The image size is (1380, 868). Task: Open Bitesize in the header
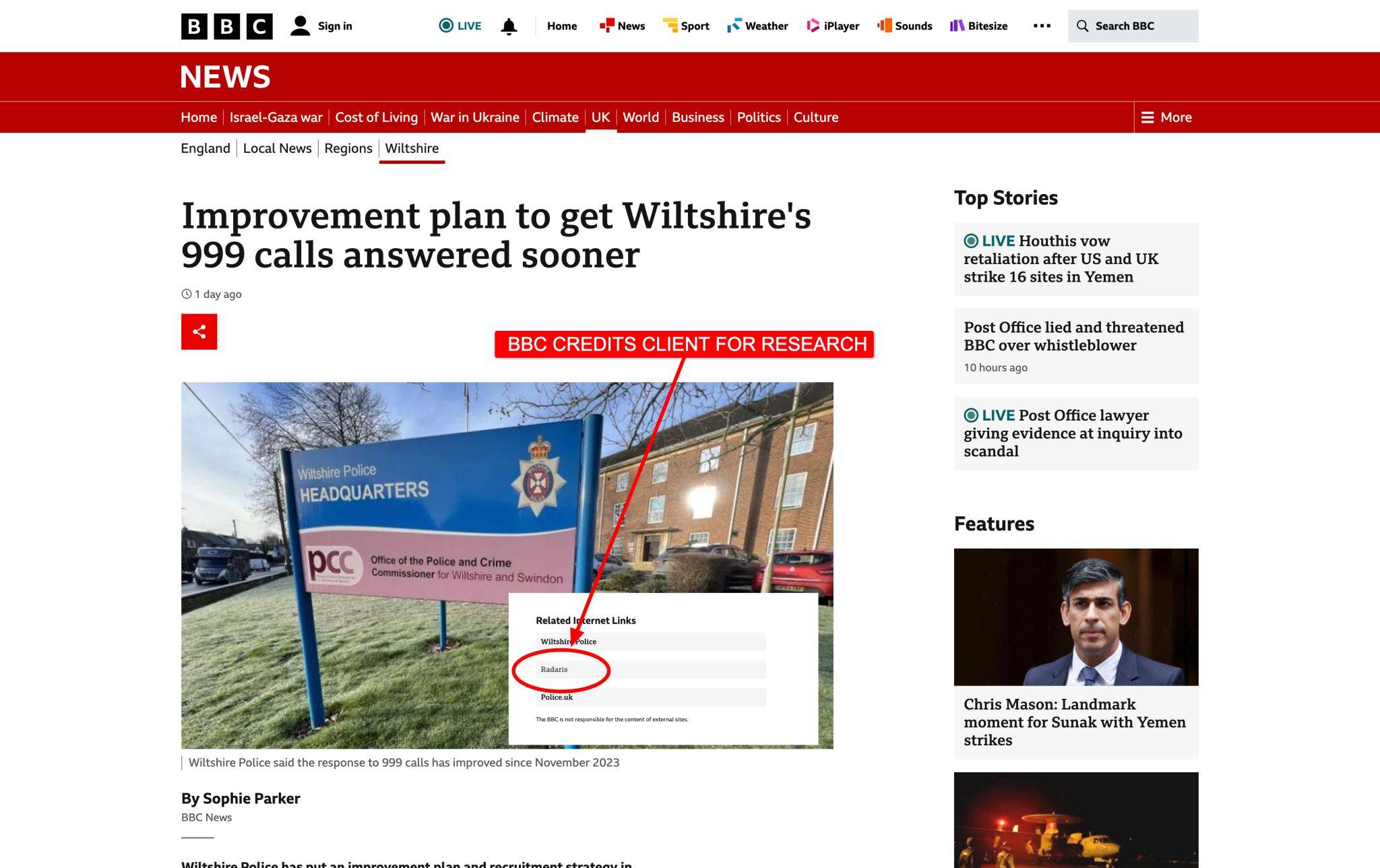(x=979, y=26)
